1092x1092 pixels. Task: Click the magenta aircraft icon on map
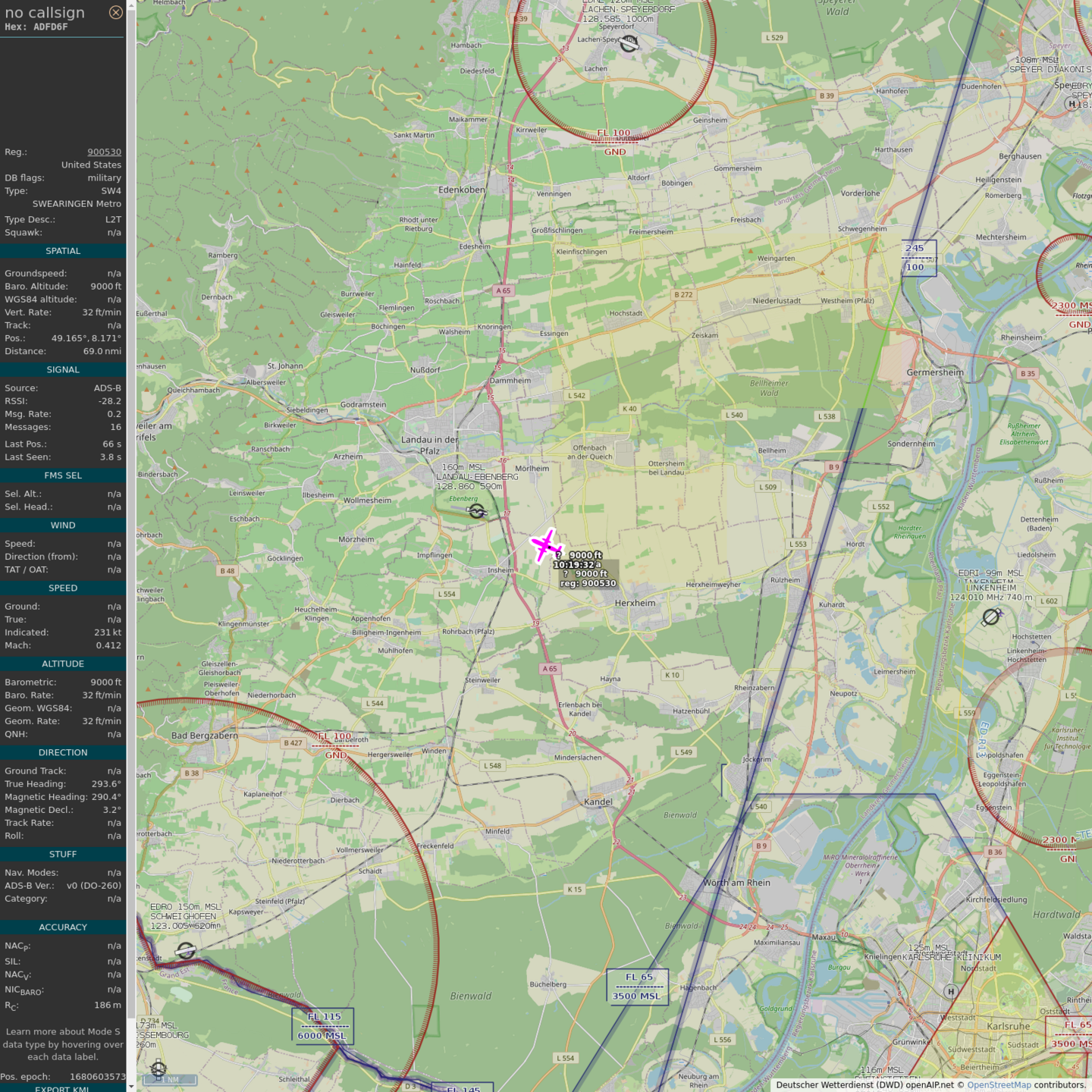coord(544,545)
